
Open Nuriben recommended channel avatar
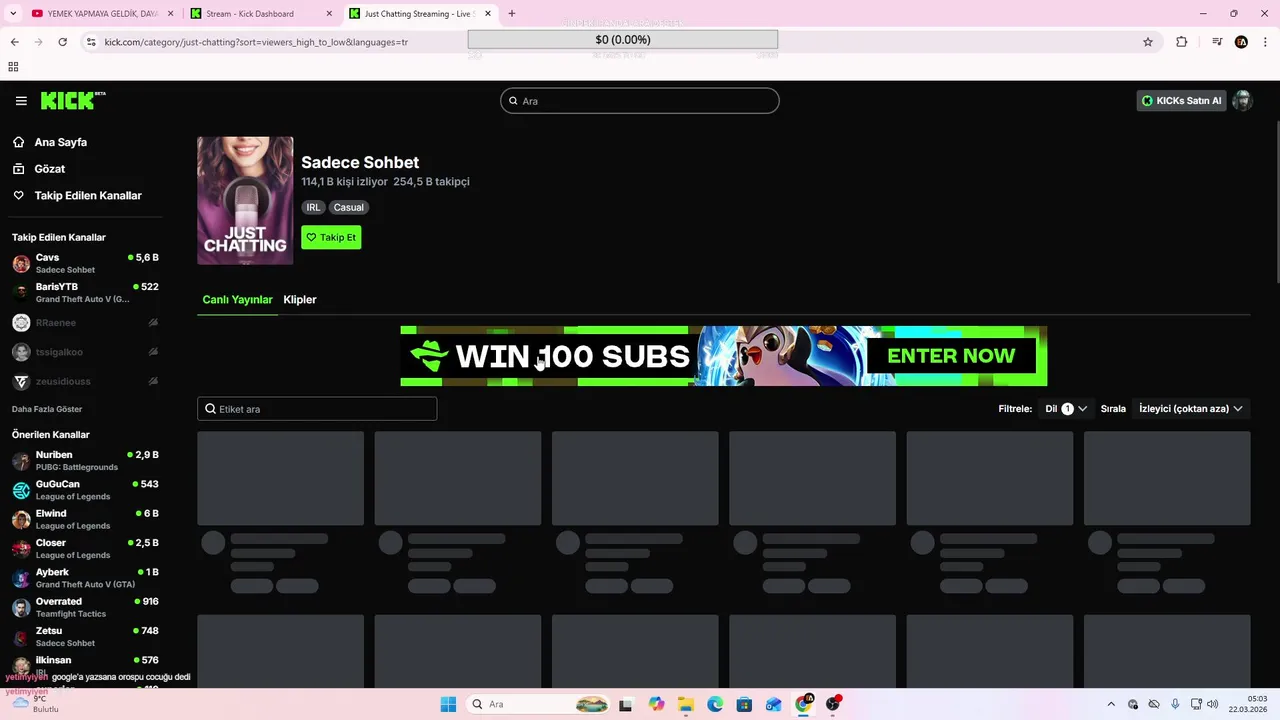tap(21, 461)
